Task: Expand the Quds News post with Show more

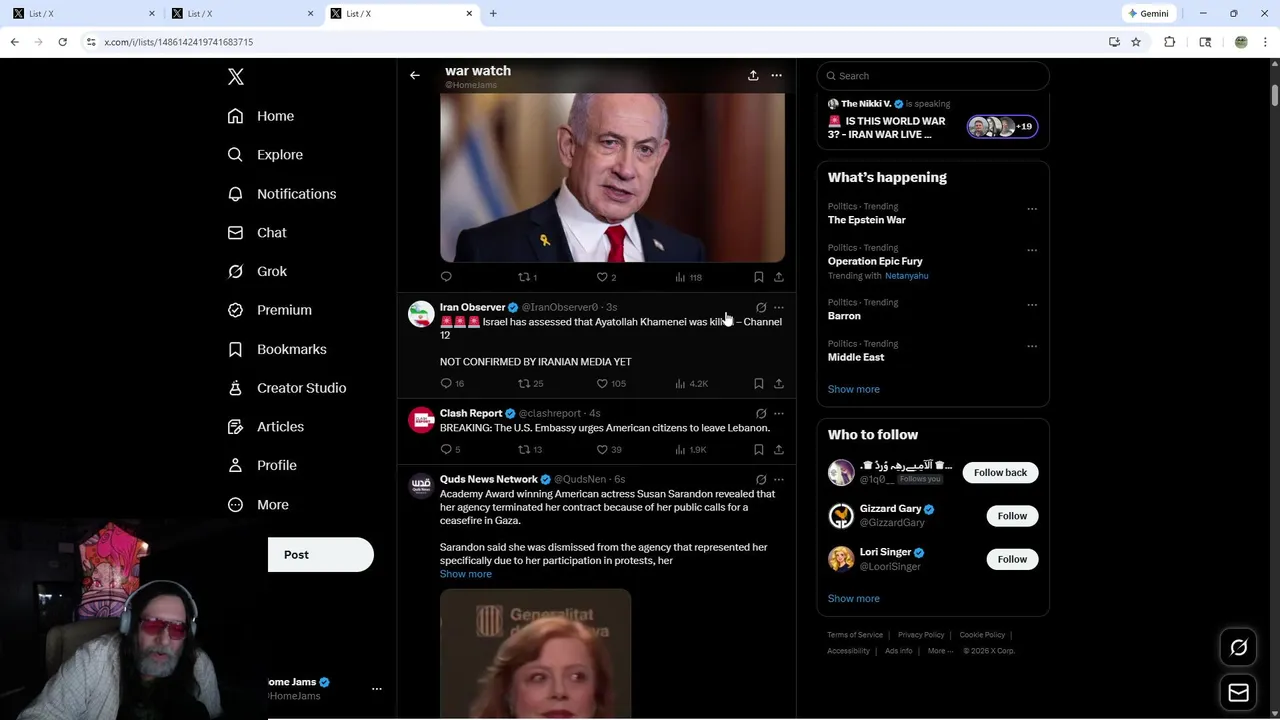Action: pyautogui.click(x=465, y=574)
